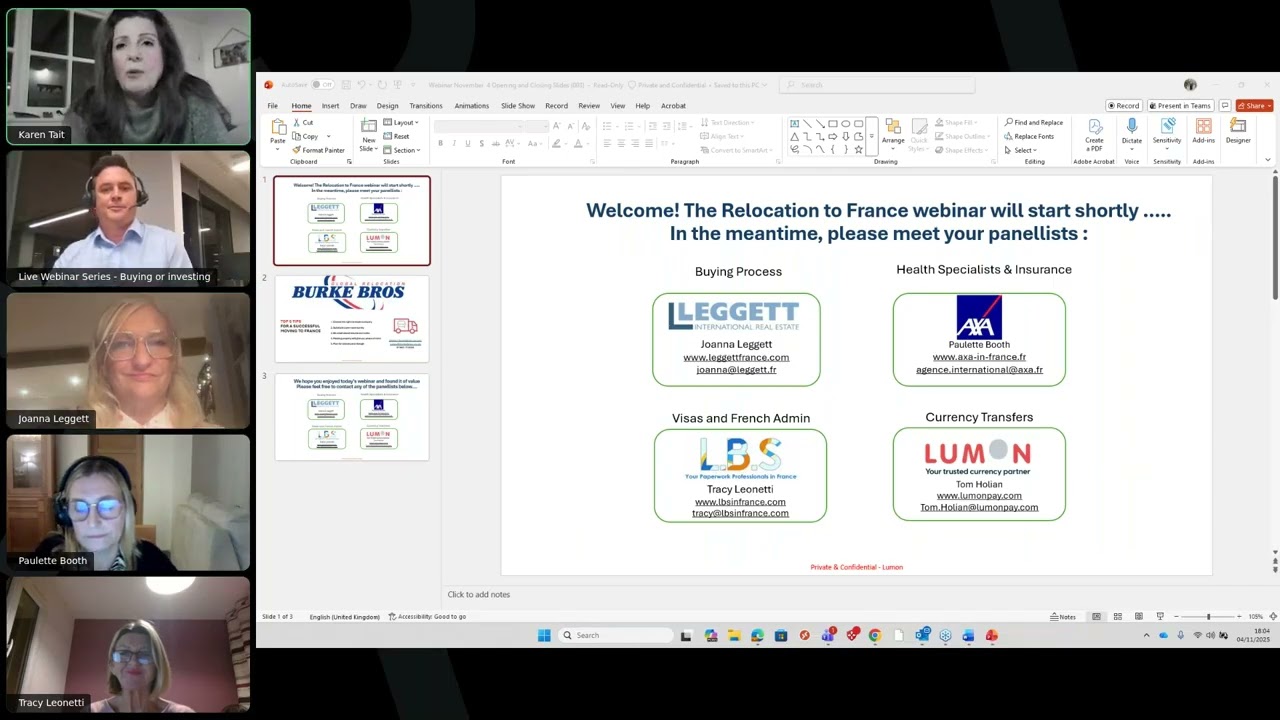Toggle the AutoSave switch
Image resolution: width=1280 pixels, height=720 pixels.
pyautogui.click(x=322, y=85)
